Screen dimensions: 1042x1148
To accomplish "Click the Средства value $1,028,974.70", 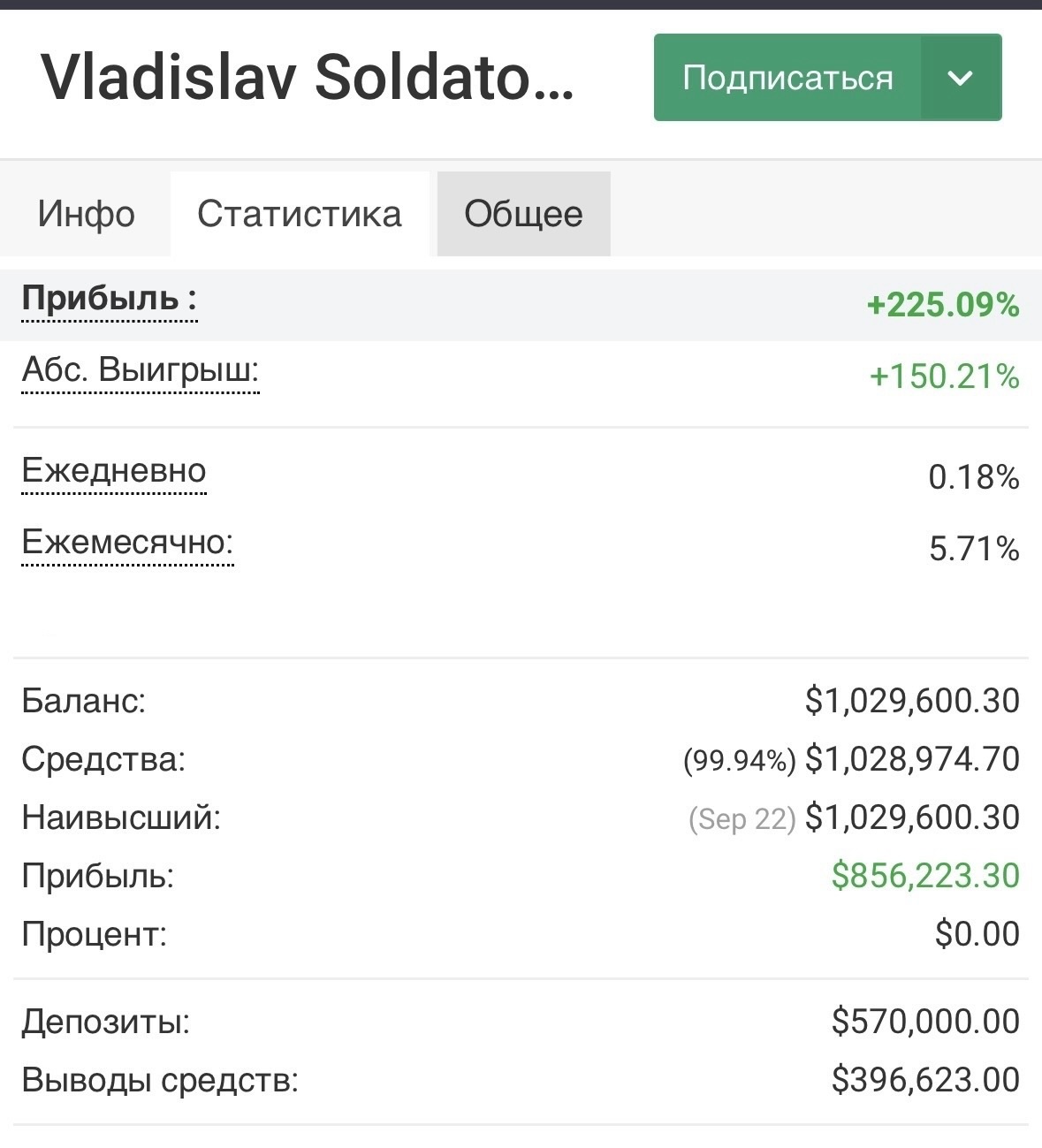I will [x=912, y=759].
